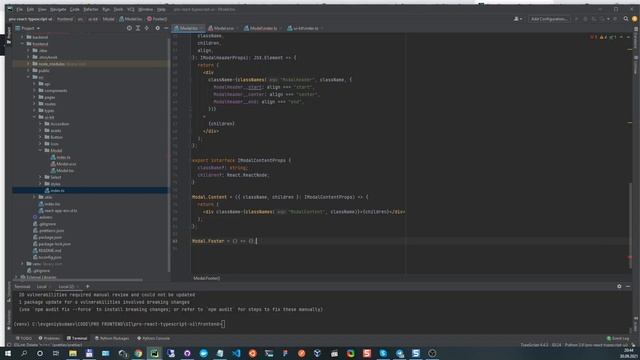Select the Local terminal tab
Viewport: 640px width, 360px height.
[x=42, y=287]
